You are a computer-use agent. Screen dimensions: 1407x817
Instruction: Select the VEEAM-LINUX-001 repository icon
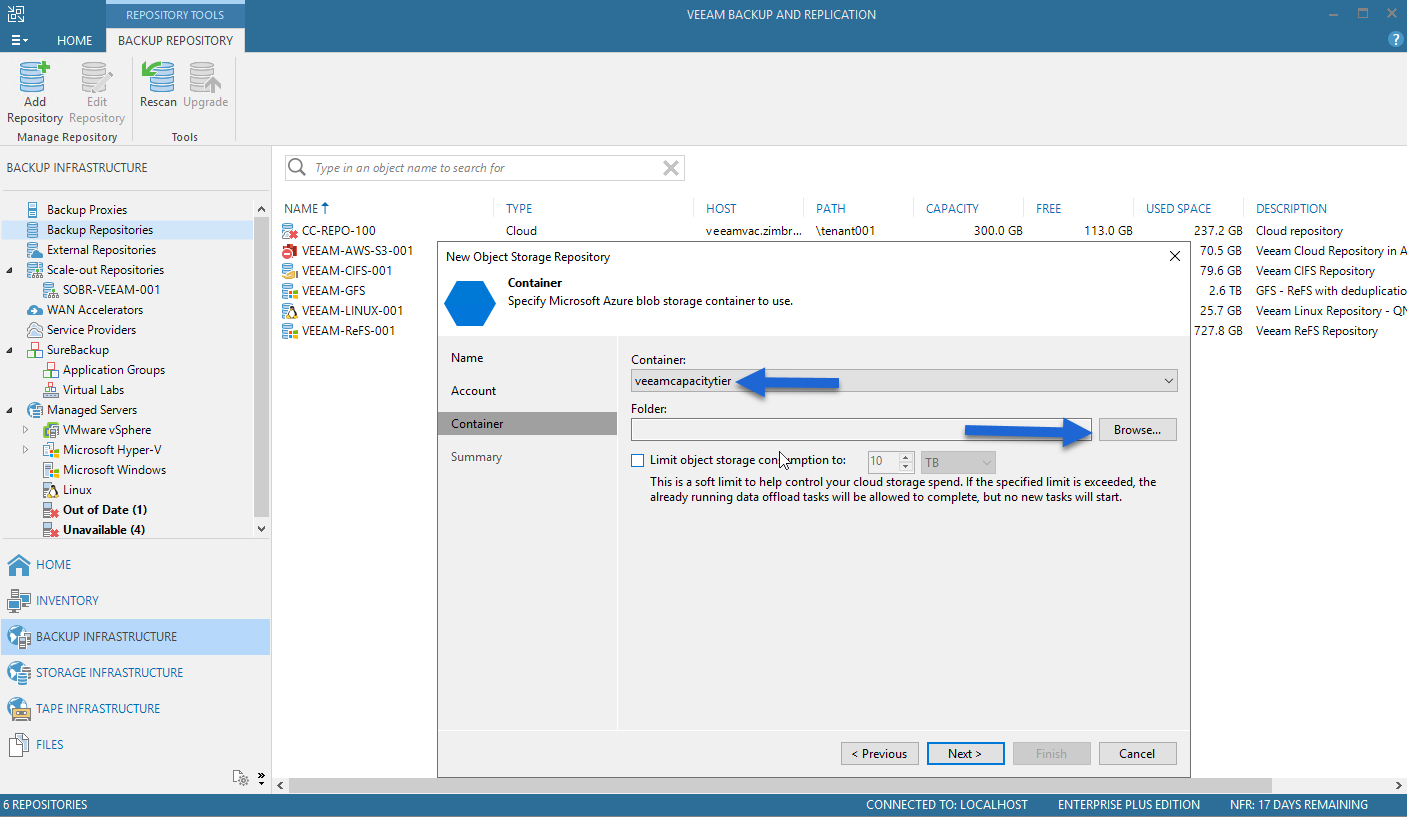[291, 311]
